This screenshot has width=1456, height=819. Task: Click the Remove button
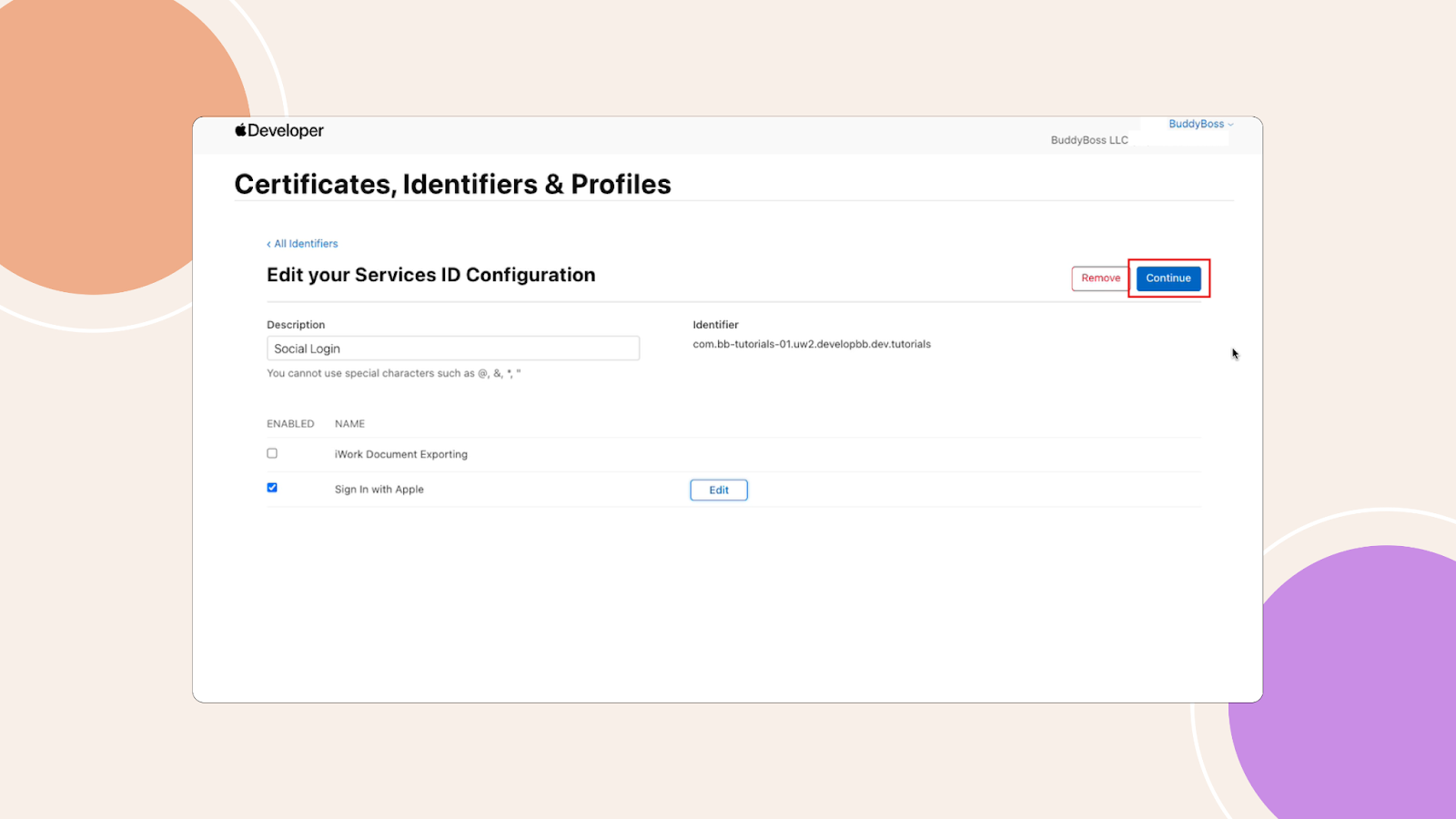(x=1100, y=278)
